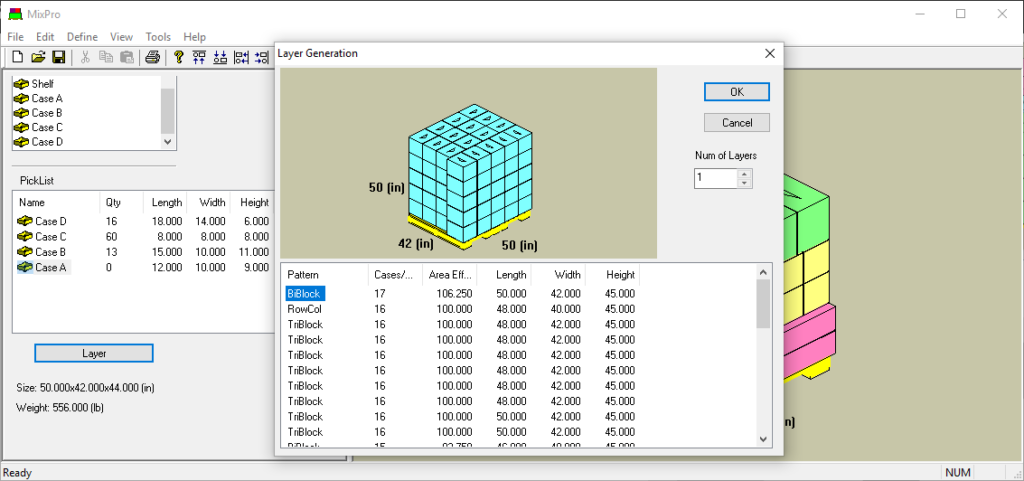This screenshot has height=481, width=1024.
Task: Click the toolbar icon with two up arrows
Action: pos(199,57)
